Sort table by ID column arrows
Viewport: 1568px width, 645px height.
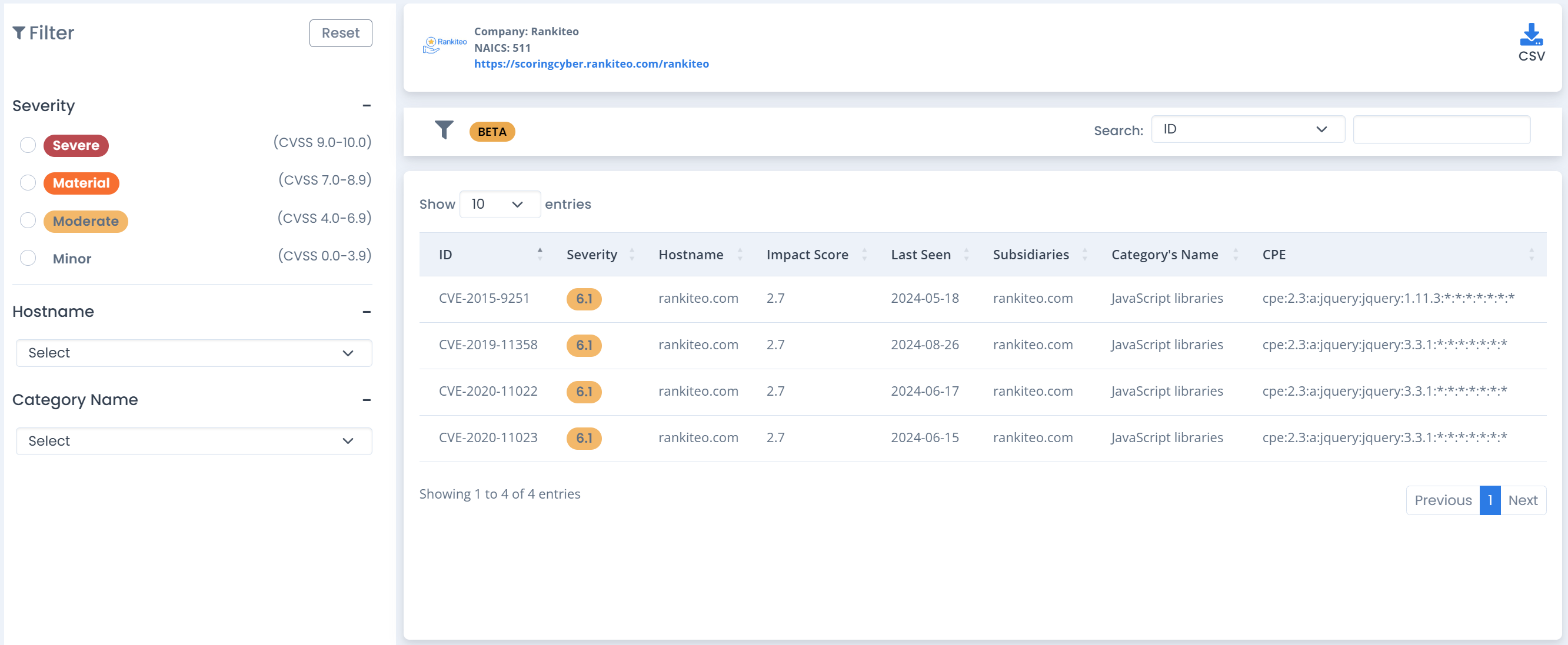pyautogui.click(x=540, y=255)
